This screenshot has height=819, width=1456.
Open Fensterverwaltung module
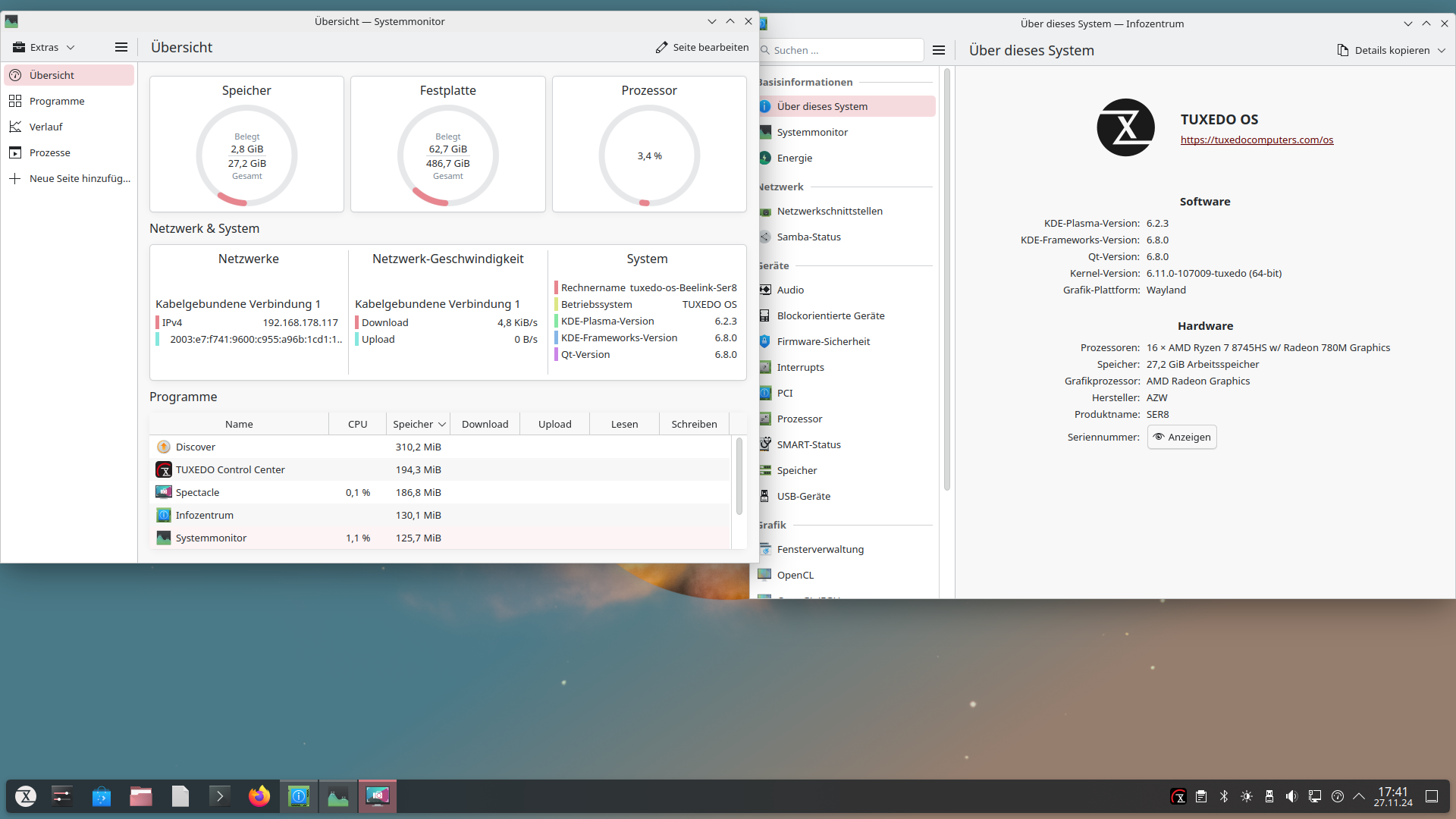point(846,549)
